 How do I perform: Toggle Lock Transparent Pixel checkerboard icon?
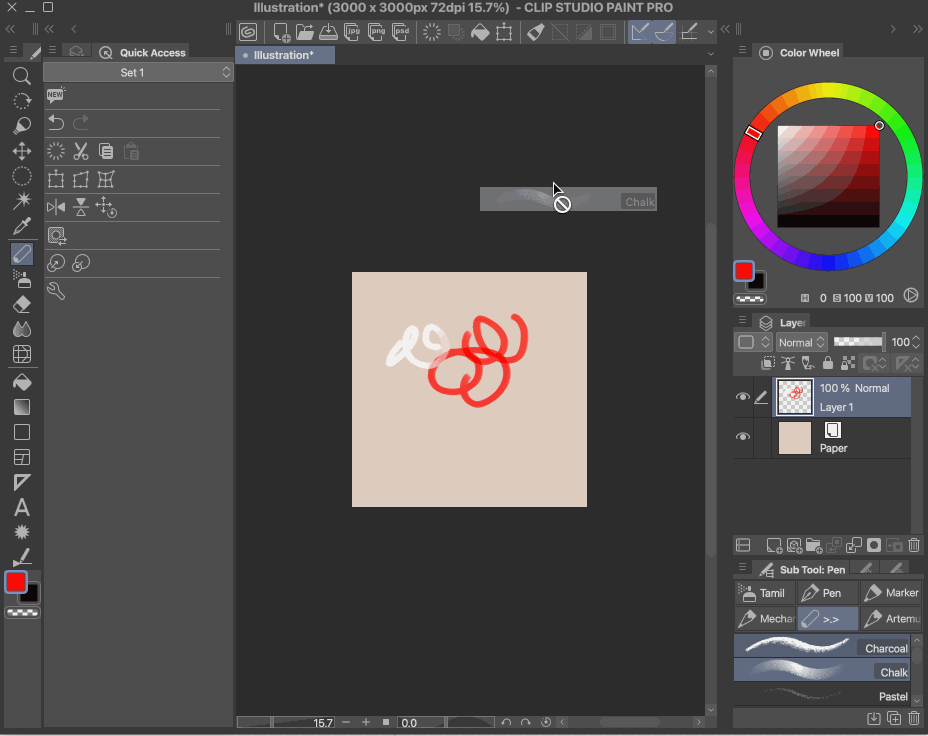[x=848, y=363]
